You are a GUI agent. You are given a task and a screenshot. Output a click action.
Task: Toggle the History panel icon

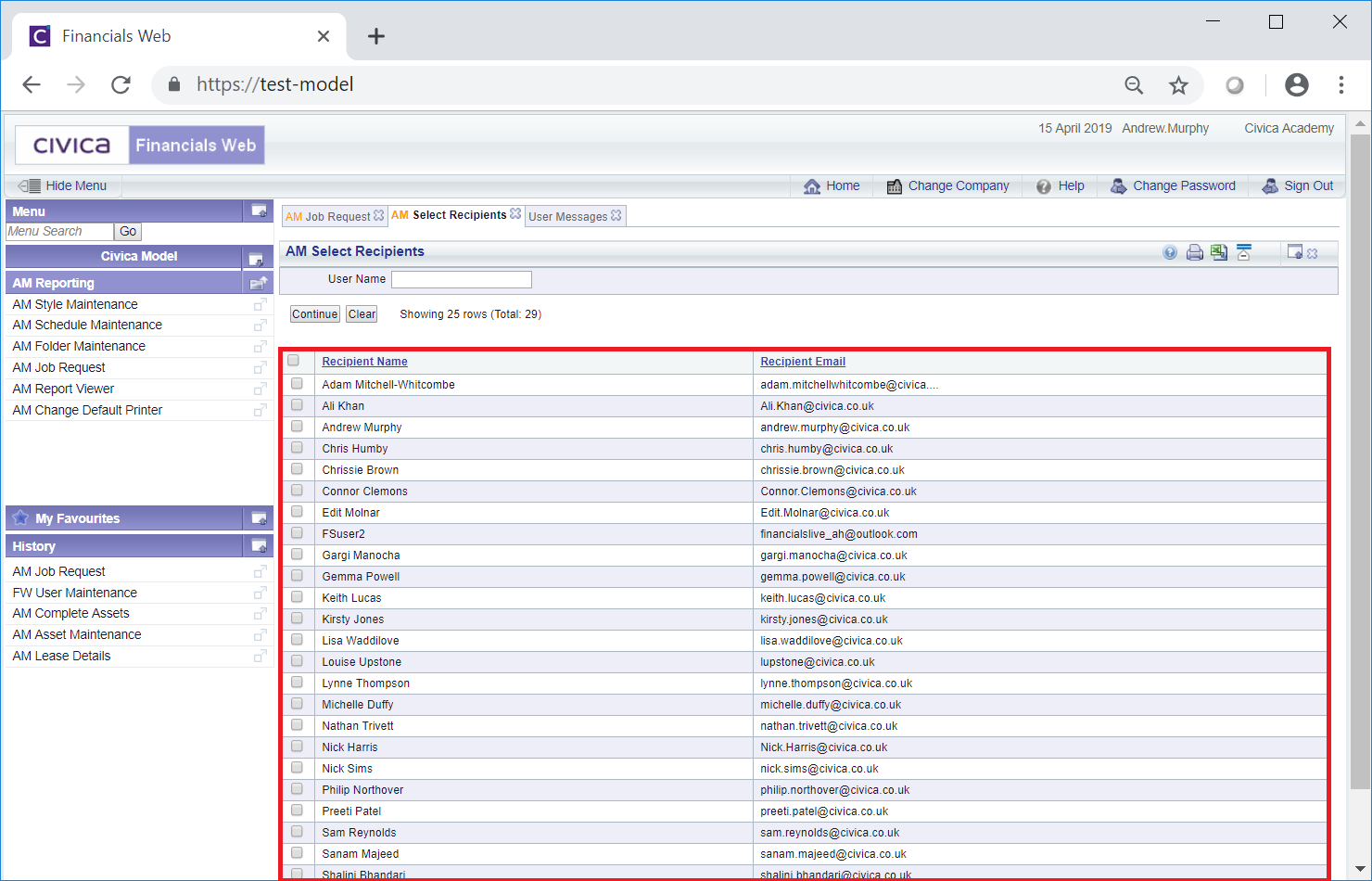[259, 546]
